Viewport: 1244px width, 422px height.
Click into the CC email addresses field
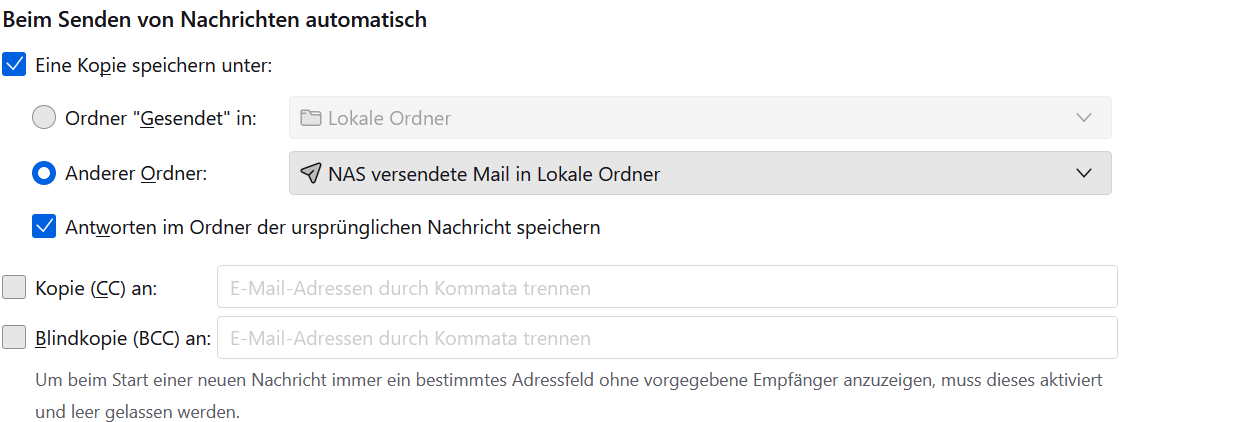(666, 288)
